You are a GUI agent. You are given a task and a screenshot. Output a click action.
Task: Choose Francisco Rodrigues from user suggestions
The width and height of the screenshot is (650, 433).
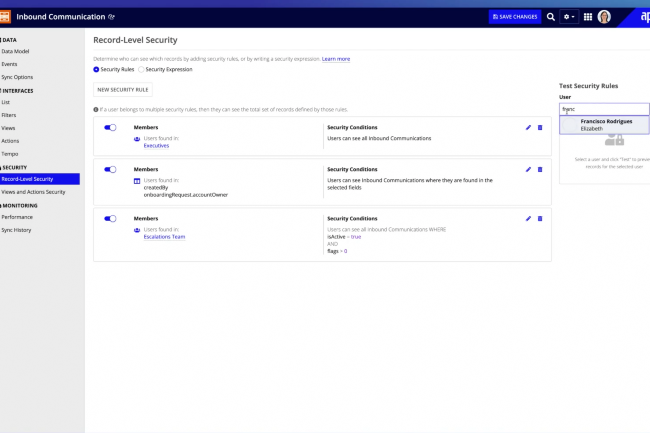click(x=606, y=121)
